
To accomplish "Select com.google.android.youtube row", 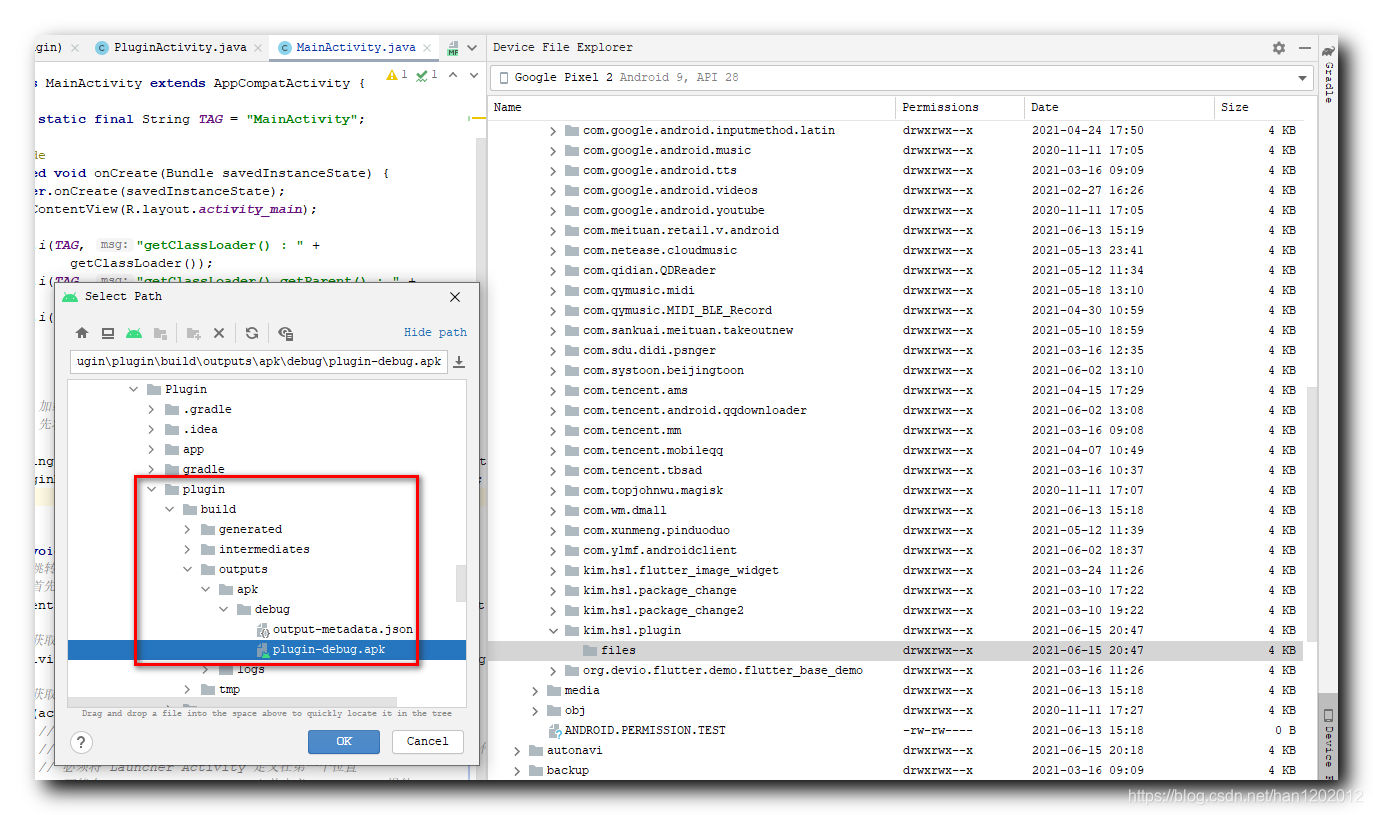I will click(x=896, y=210).
